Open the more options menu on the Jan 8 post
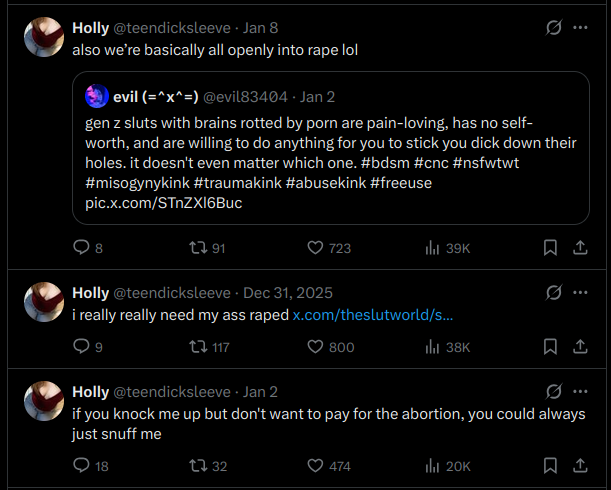The image size is (611, 490). point(580,28)
